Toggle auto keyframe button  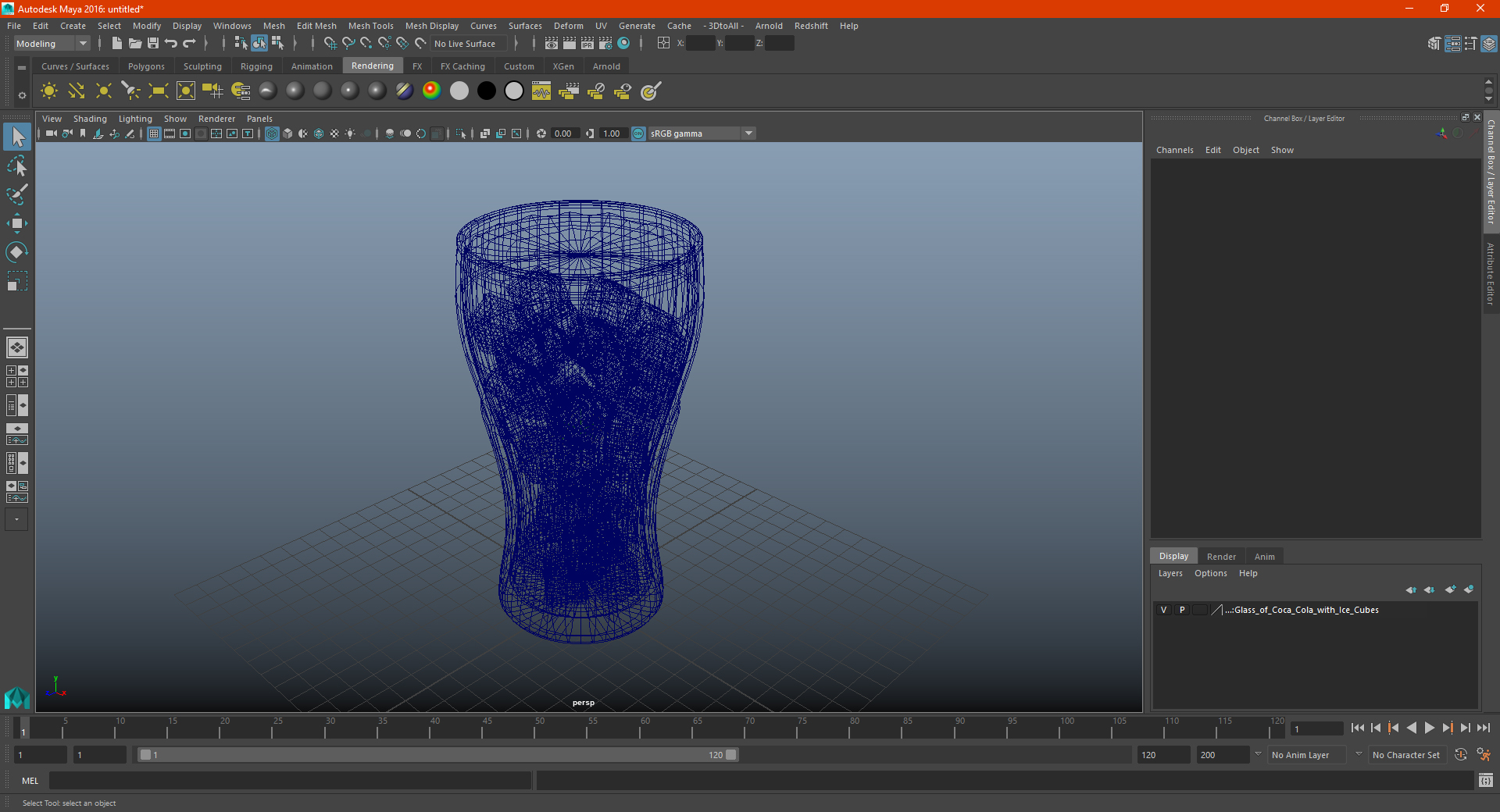point(1461,755)
